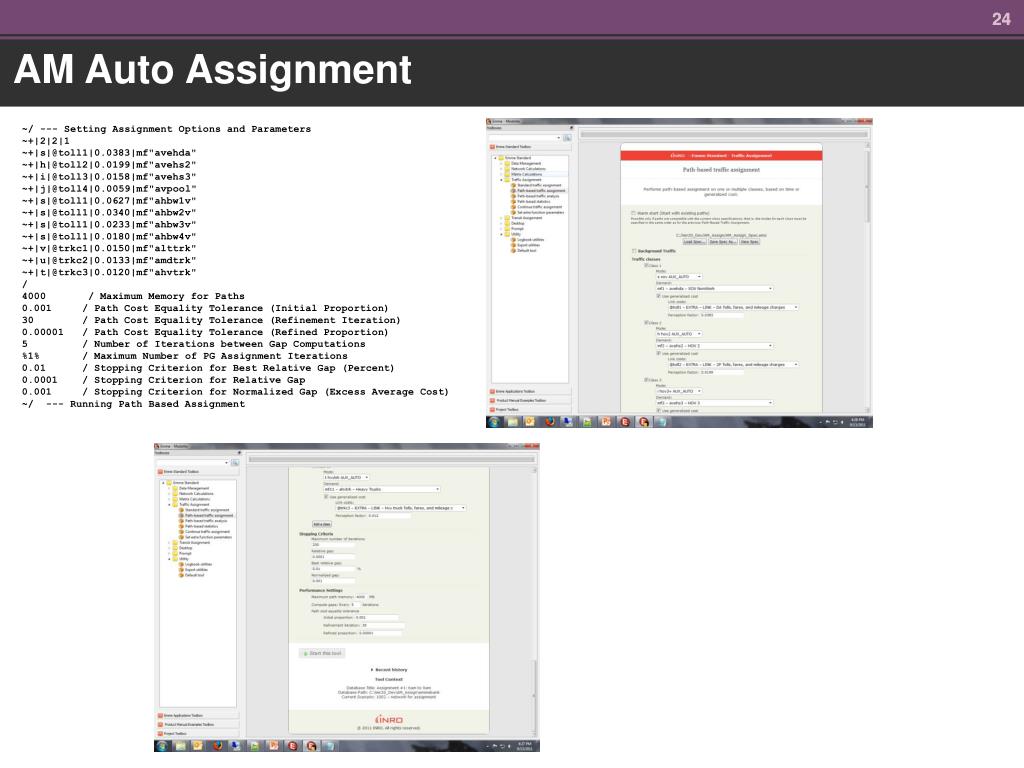This screenshot has width=1024, height=768.
Task: Click the Add a class button
Action: click(x=322, y=524)
